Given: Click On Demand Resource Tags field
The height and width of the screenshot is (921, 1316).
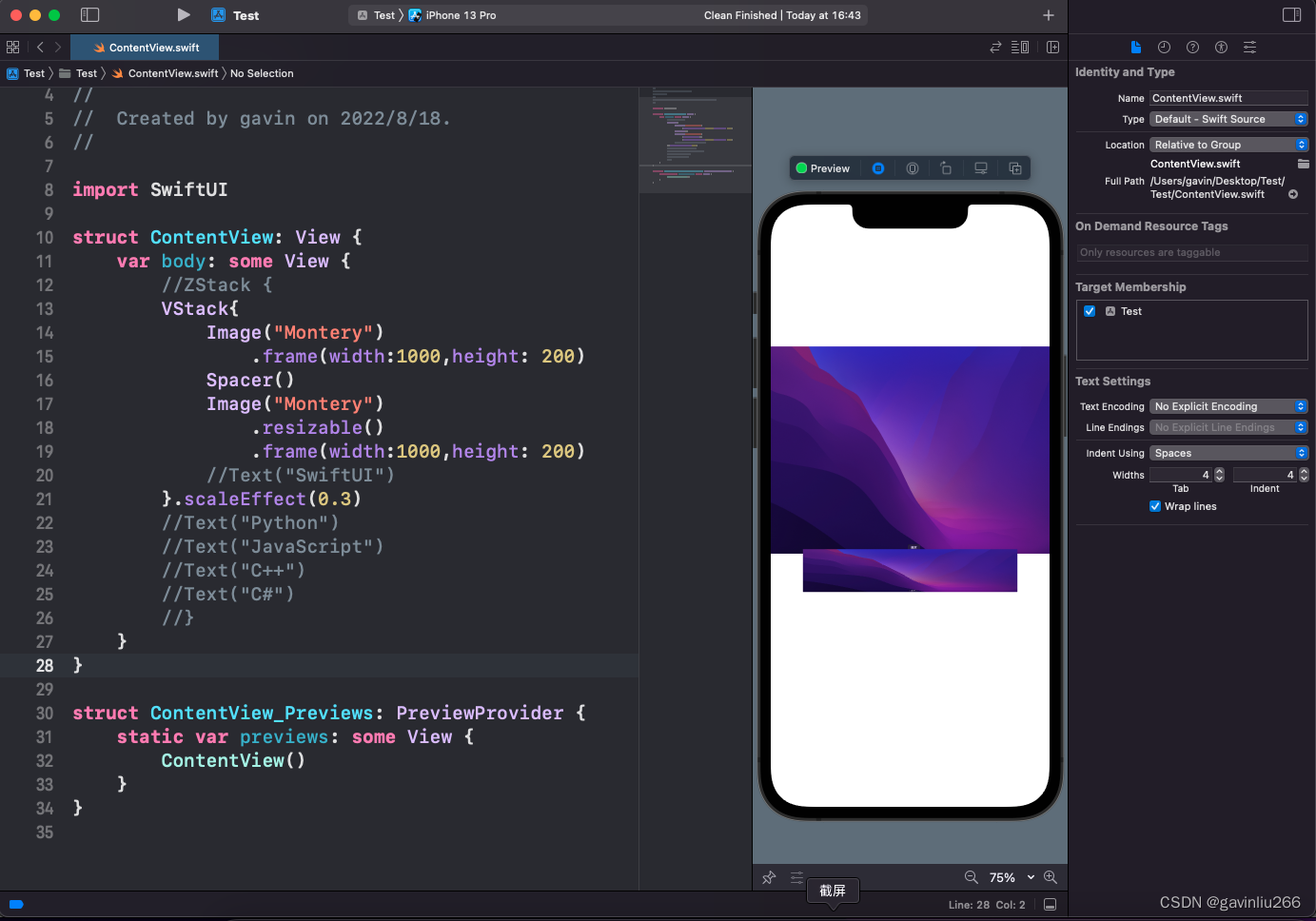Looking at the screenshot, I should pyautogui.click(x=1192, y=252).
